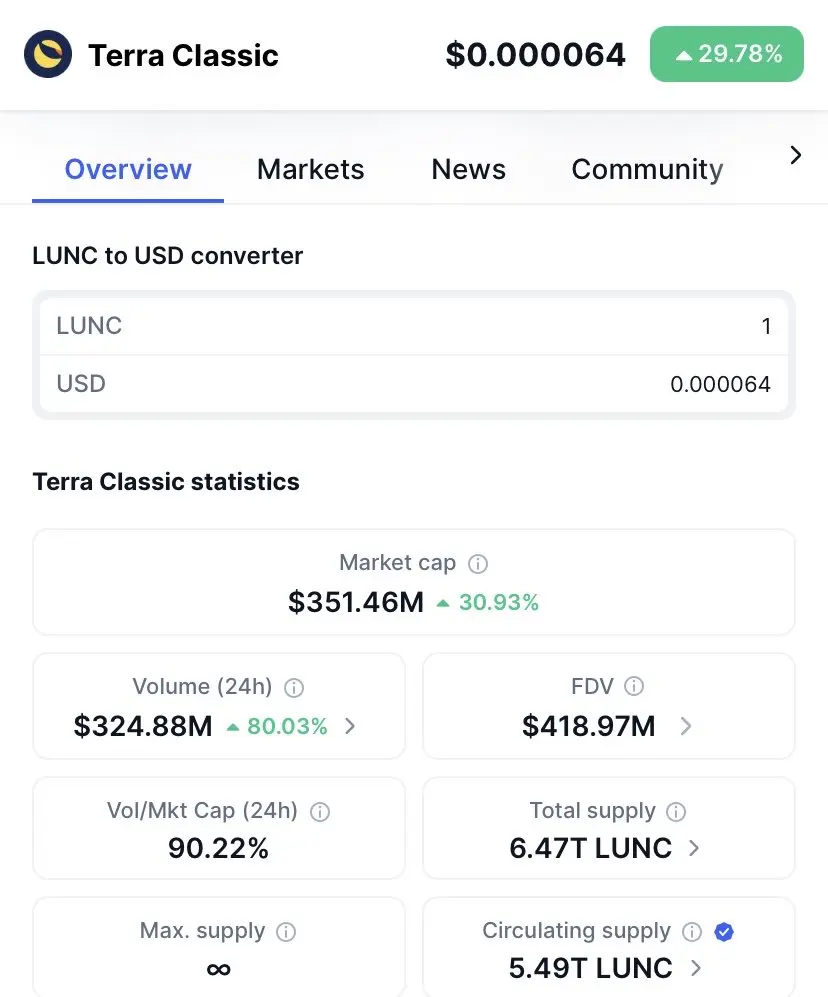Viewport: 828px width, 997px height.
Task: Go to the Community tab
Action: click(647, 169)
